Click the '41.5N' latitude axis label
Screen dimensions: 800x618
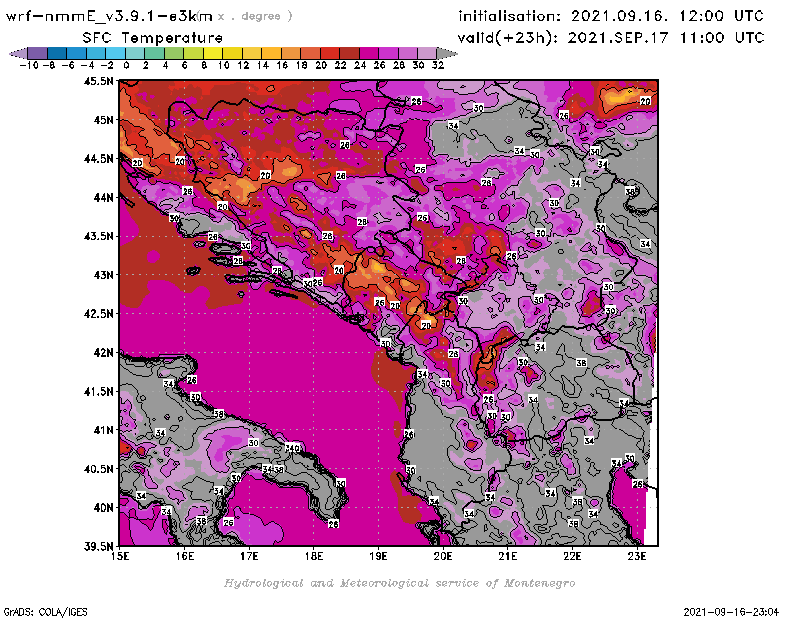click(99, 391)
